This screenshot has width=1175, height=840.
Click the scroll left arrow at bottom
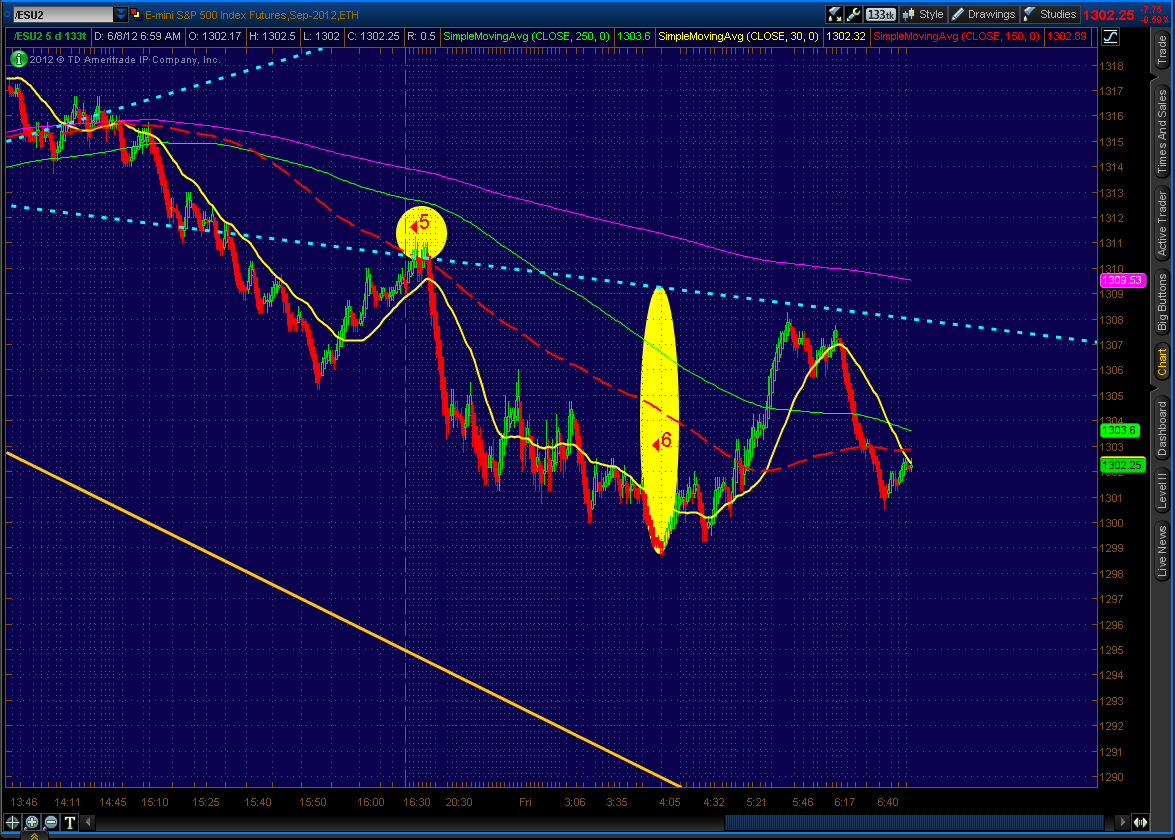pyautogui.click(x=88, y=822)
